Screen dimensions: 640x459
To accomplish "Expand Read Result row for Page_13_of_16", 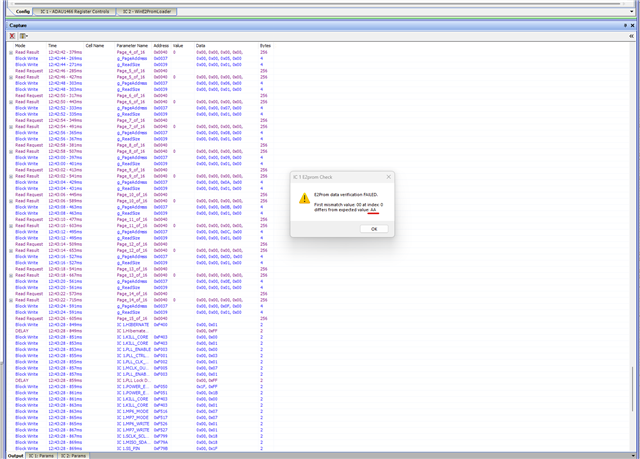I will point(11,275).
